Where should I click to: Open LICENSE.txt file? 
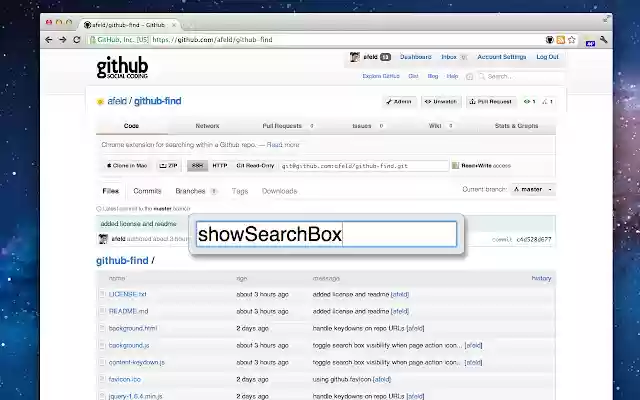[127, 294]
